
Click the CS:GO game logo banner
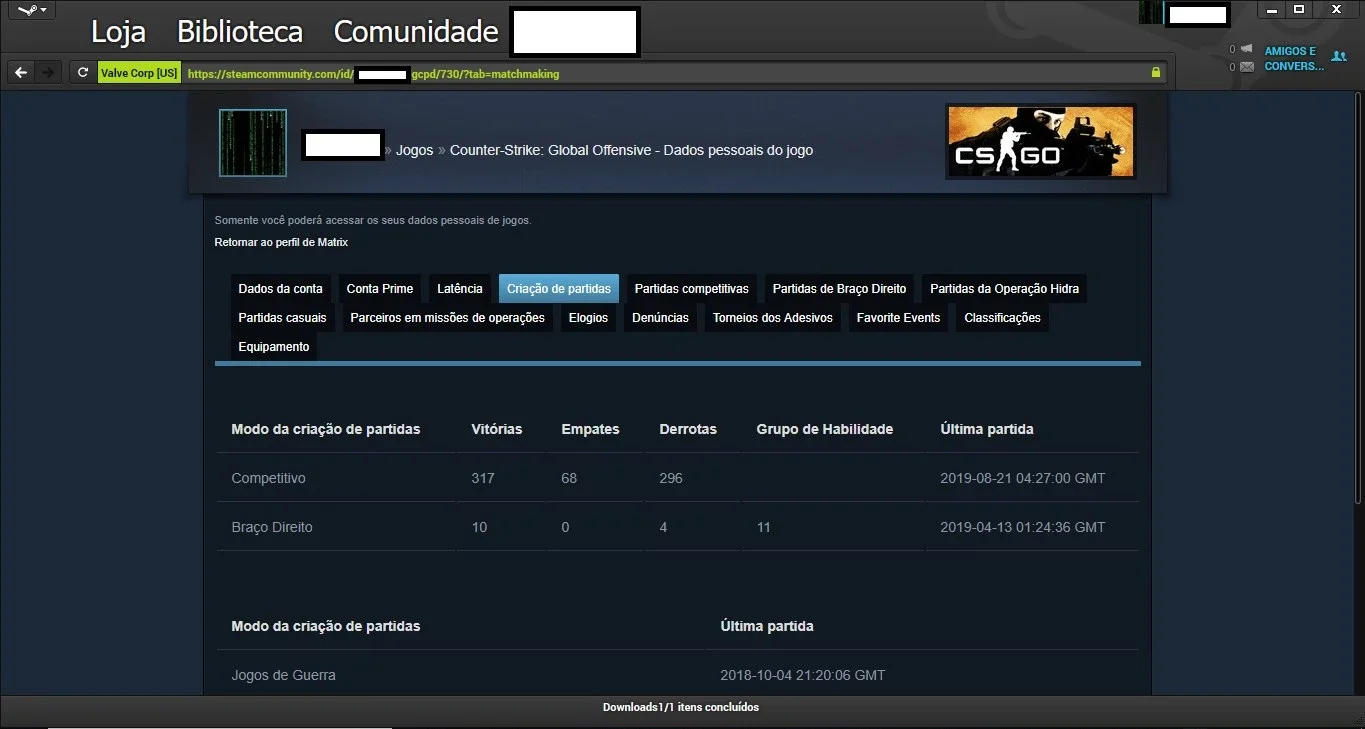click(1041, 141)
